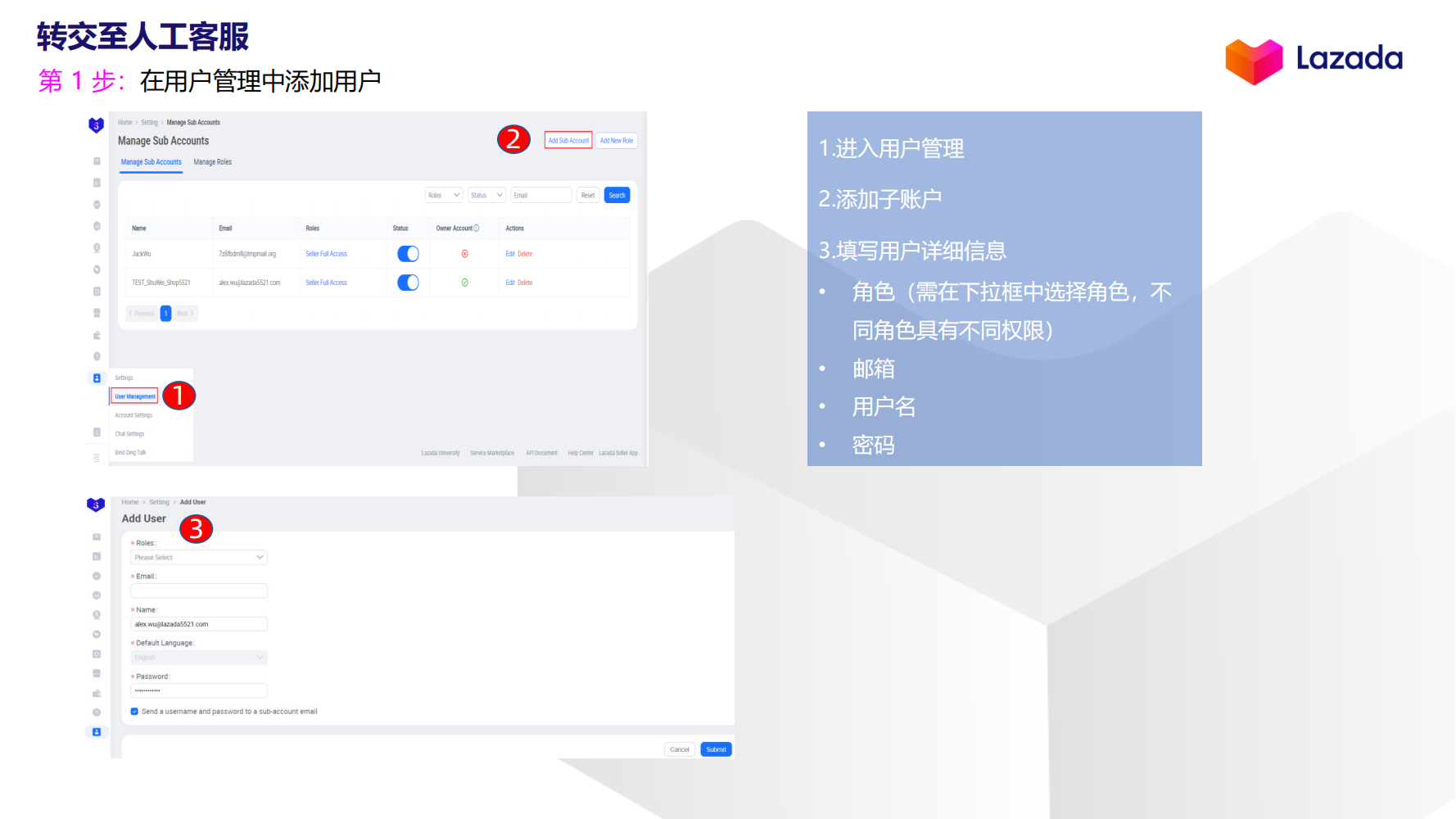The width and height of the screenshot is (1456, 819).
Task: Click Home breadcrumb in Manage Sub Accounts screenshot
Action: tap(124, 123)
